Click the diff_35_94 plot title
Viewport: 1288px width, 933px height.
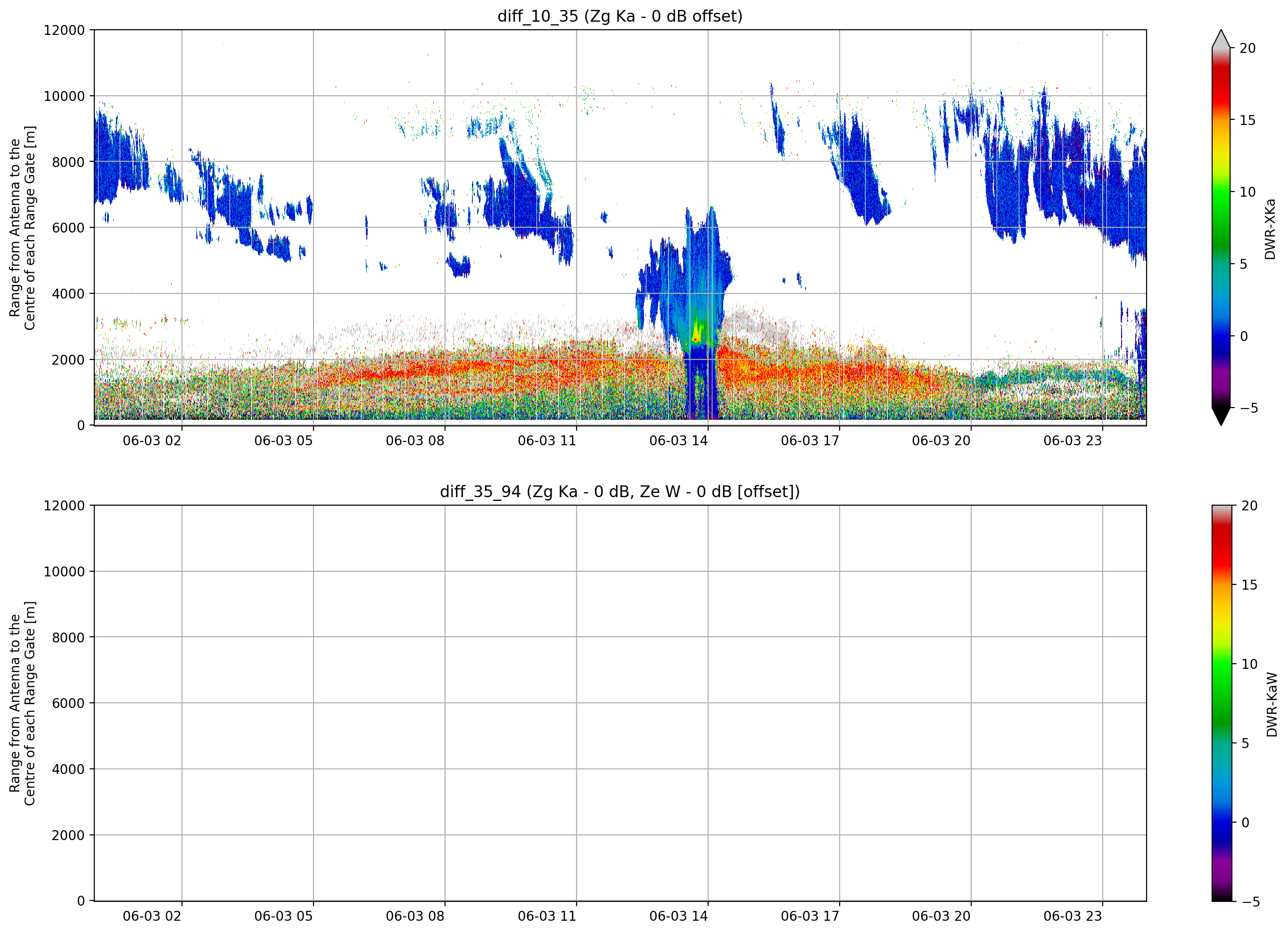[619, 491]
